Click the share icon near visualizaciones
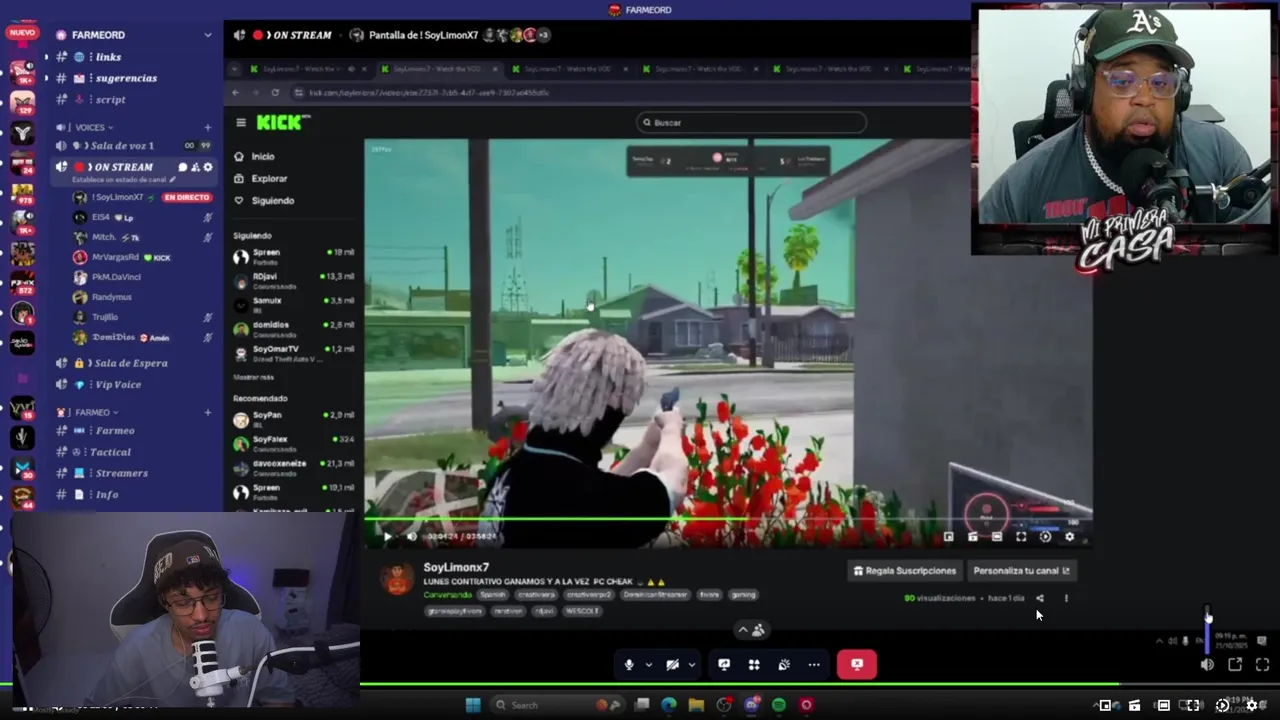Viewport: 1280px width, 720px height. coord(1040,598)
